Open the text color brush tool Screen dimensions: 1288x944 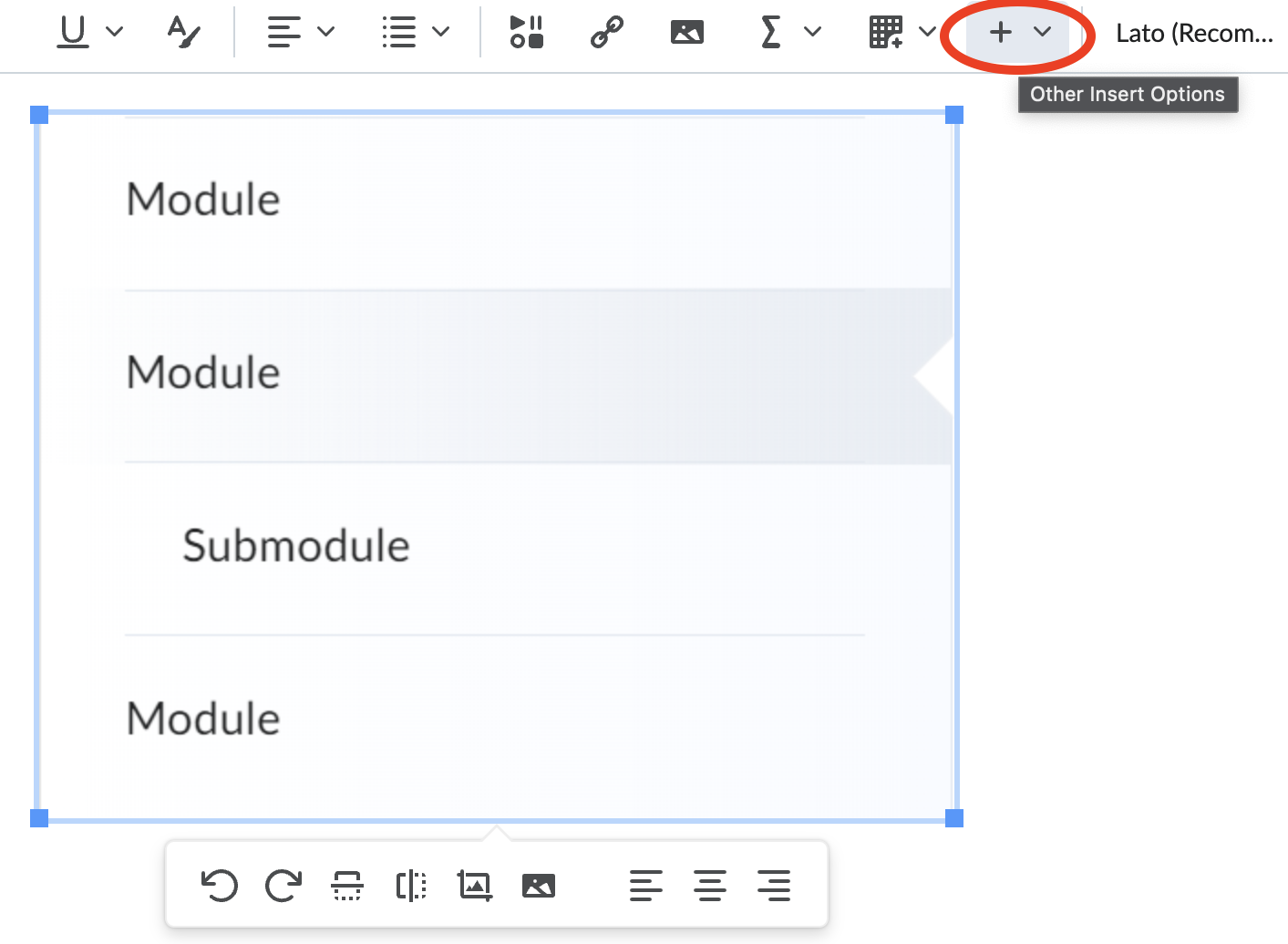tap(183, 32)
